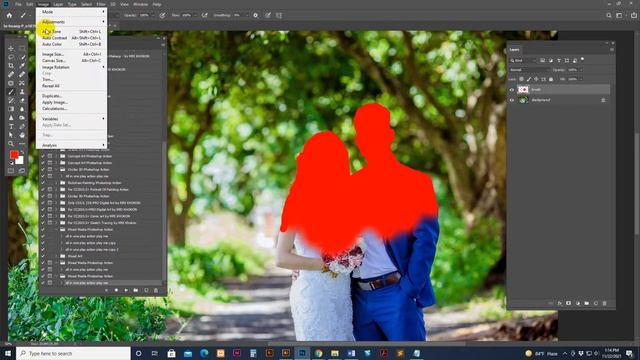Expand Portrait Oil Painting action set
The image size is (640, 360).
(x=56, y=190)
